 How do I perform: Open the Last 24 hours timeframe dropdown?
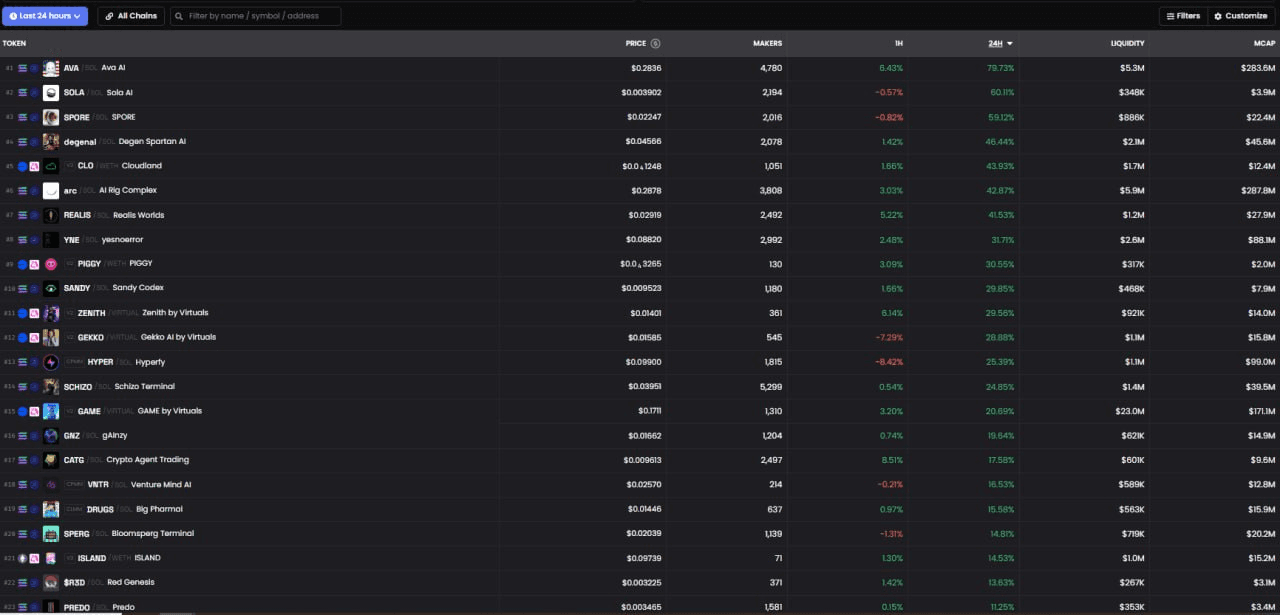click(46, 16)
